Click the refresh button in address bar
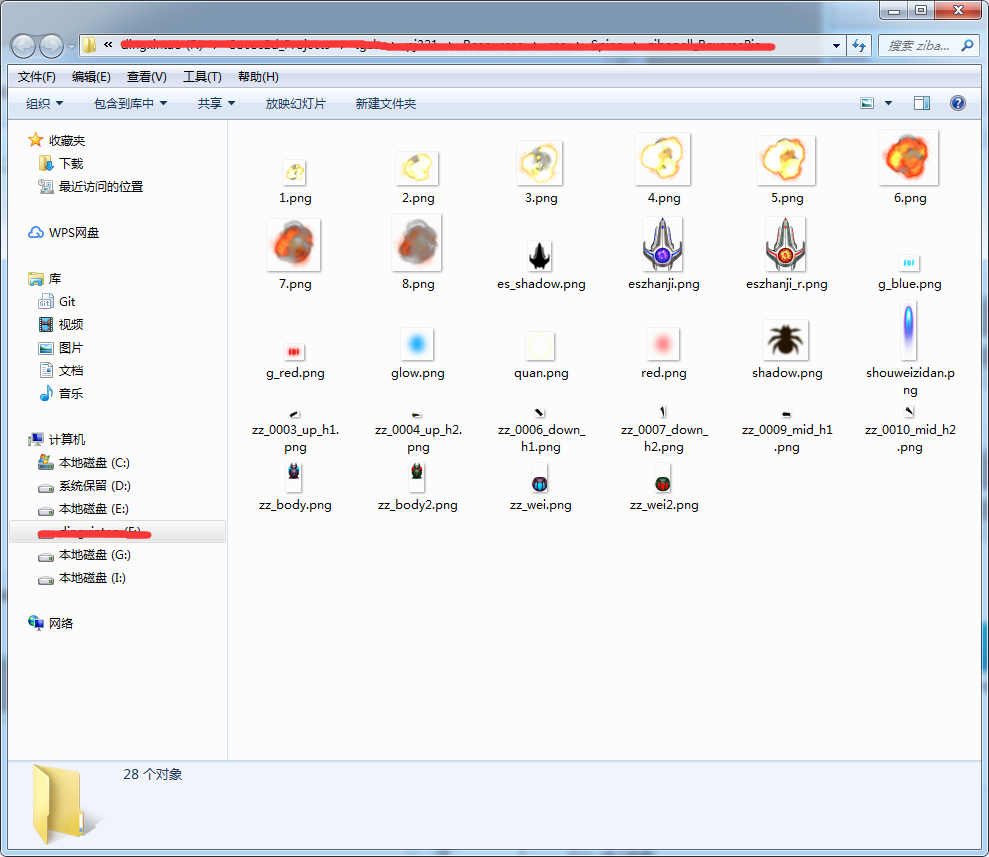 tap(859, 45)
